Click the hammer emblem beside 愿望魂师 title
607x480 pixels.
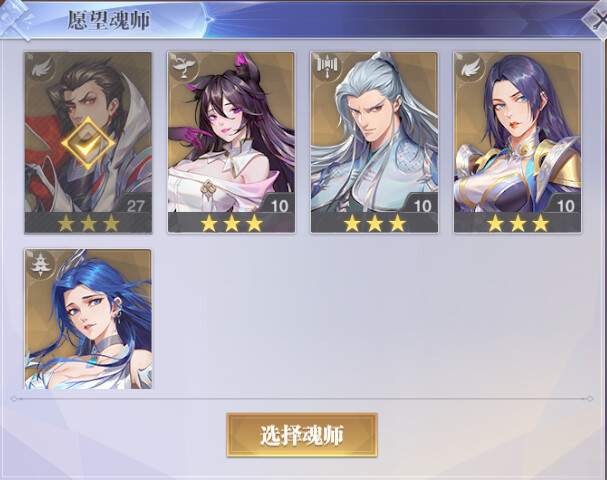pyautogui.click(x=15, y=19)
